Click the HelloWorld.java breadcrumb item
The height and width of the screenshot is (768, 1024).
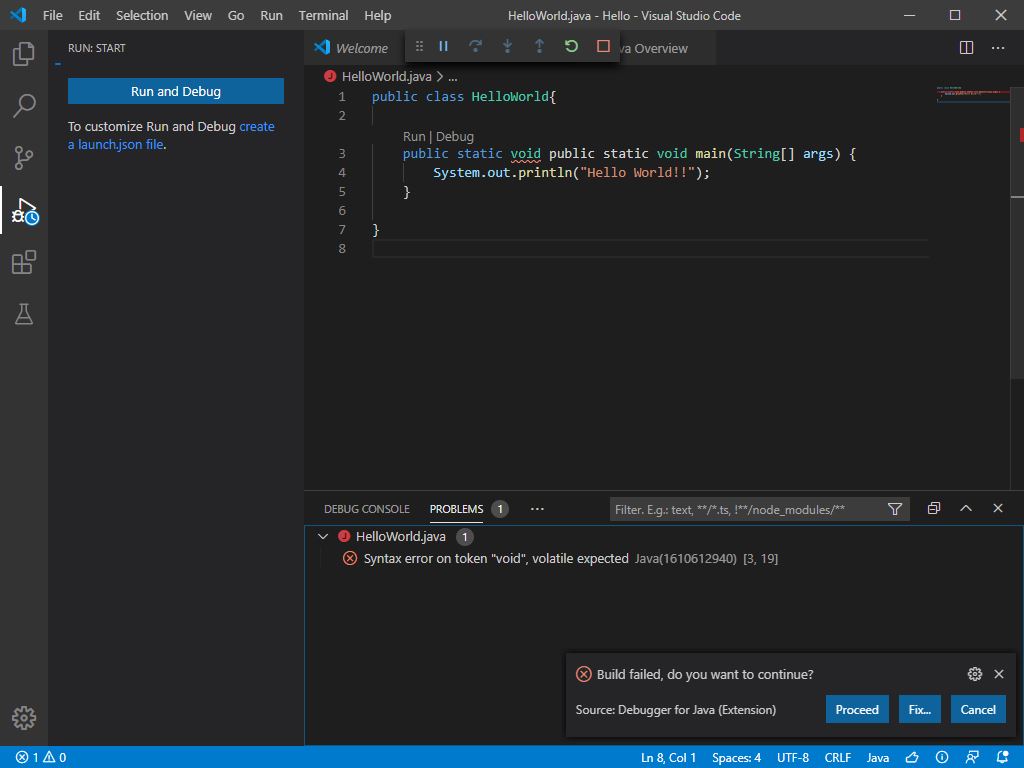[x=387, y=76]
